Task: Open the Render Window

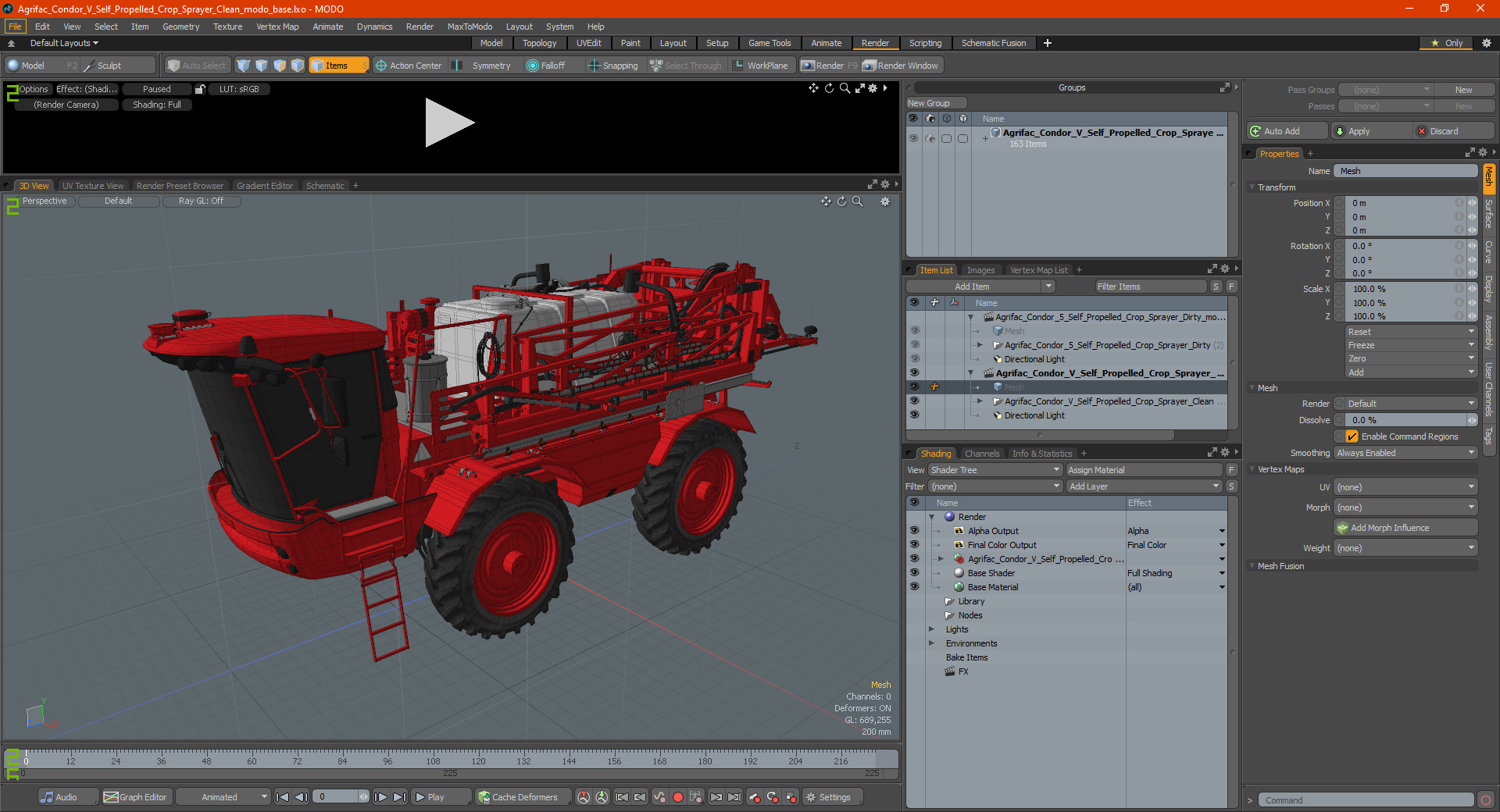Action: pos(901,66)
